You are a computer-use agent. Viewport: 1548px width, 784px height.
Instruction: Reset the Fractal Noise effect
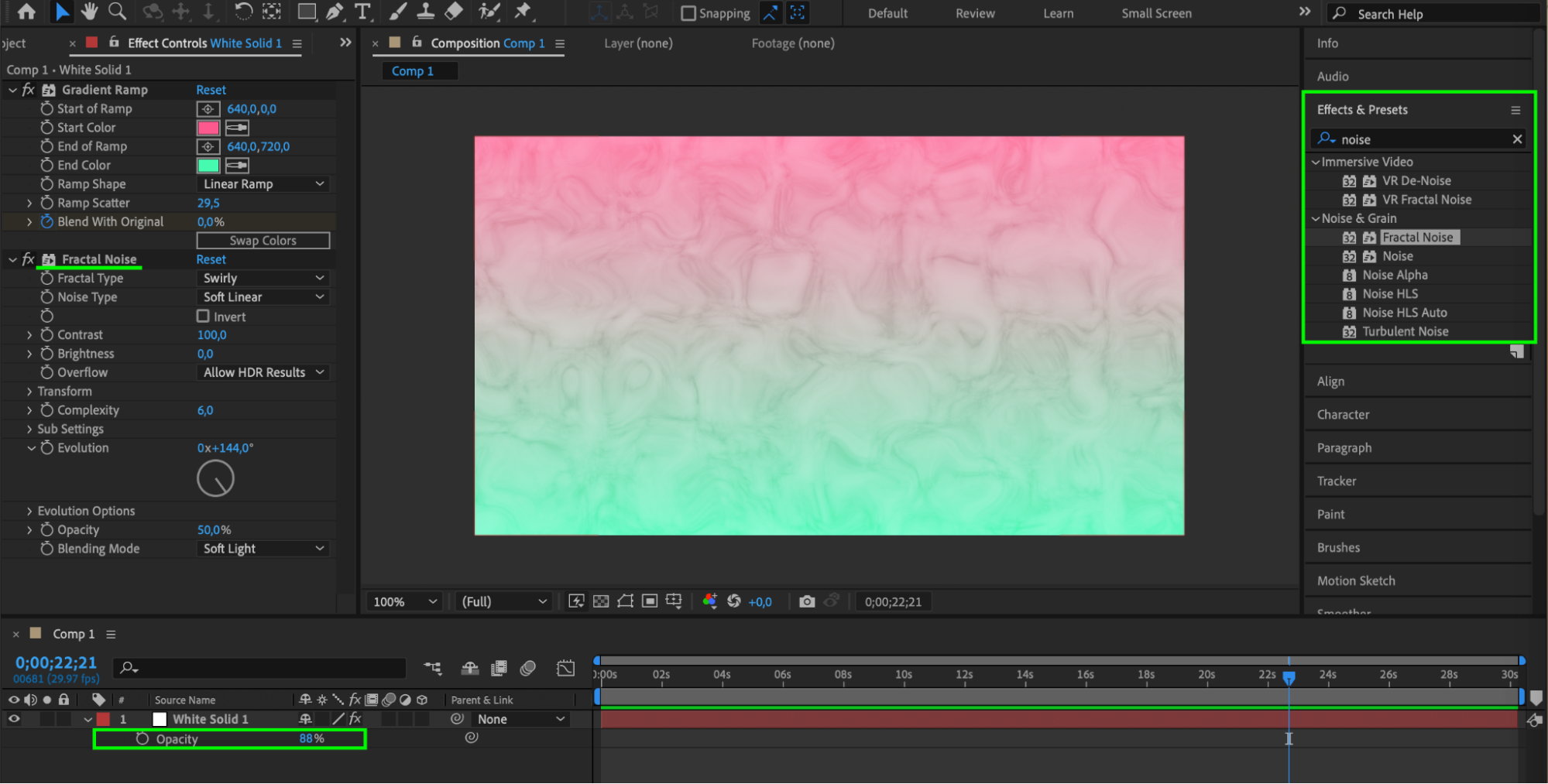click(x=211, y=260)
